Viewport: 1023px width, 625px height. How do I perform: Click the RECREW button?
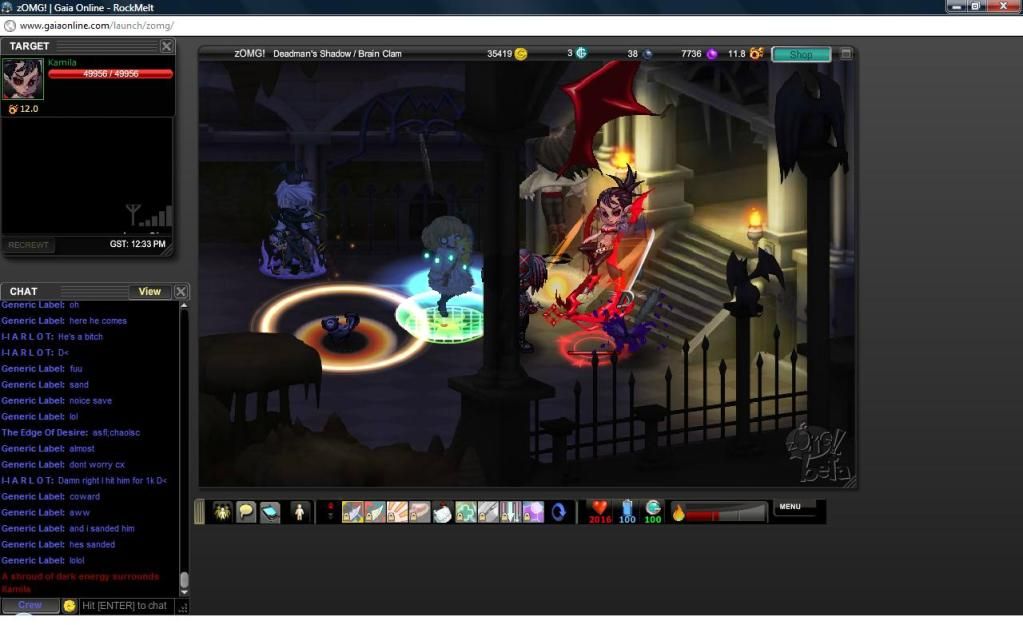[x=28, y=245]
